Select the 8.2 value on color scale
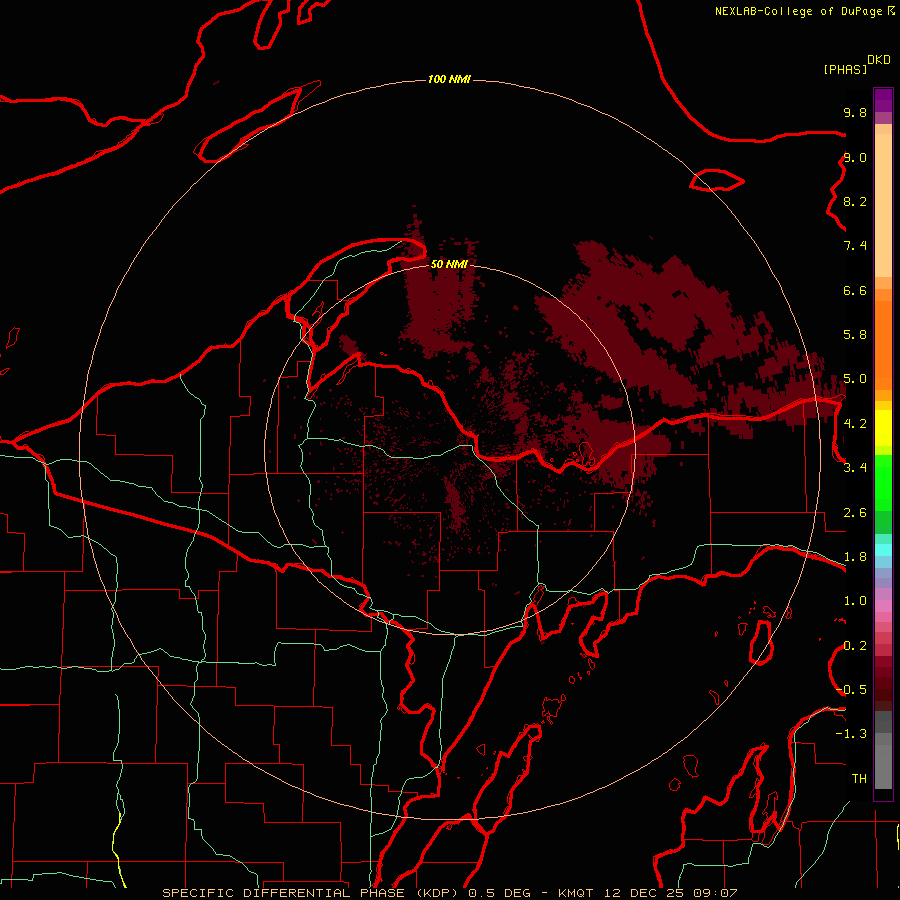Image resolution: width=900 pixels, height=900 pixels. (x=855, y=201)
